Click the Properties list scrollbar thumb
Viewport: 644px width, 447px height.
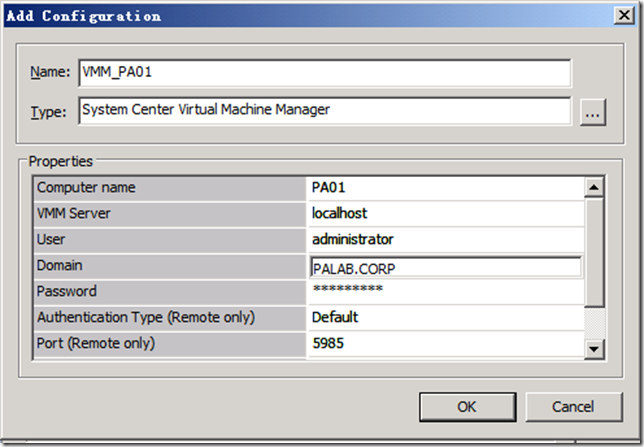click(x=593, y=252)
